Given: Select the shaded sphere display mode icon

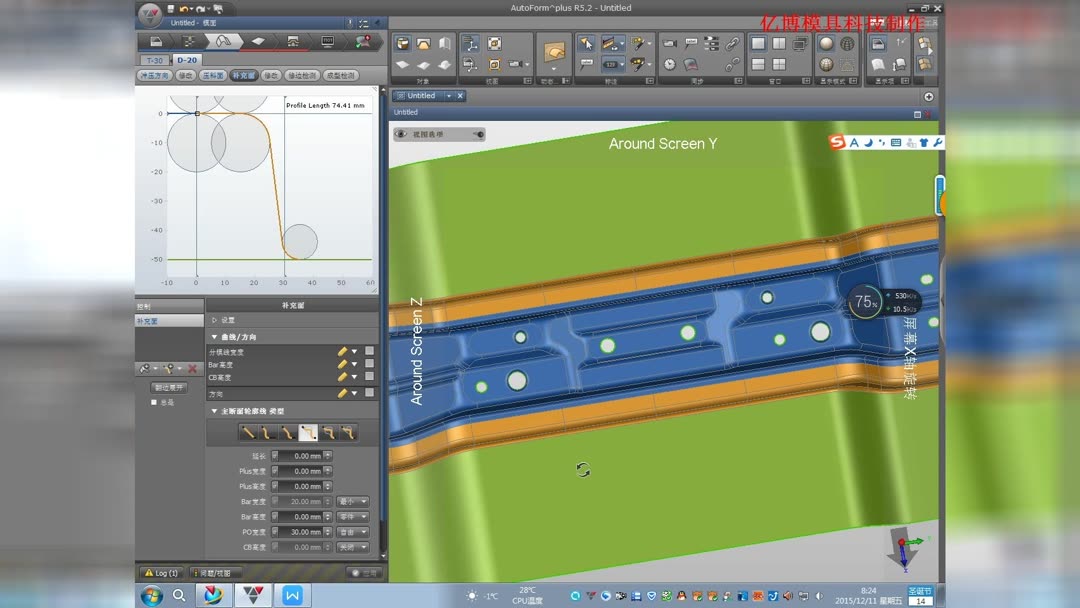Looking at the screenshot, I should pos(826,43).
